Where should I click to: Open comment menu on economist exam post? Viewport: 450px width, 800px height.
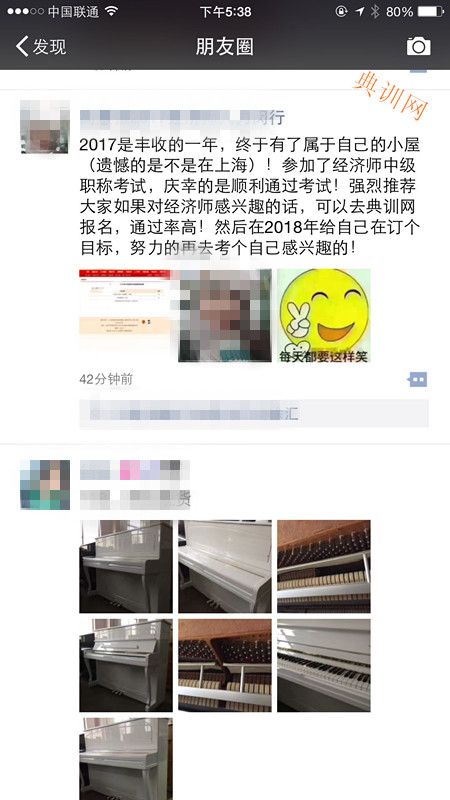[417, 380]
